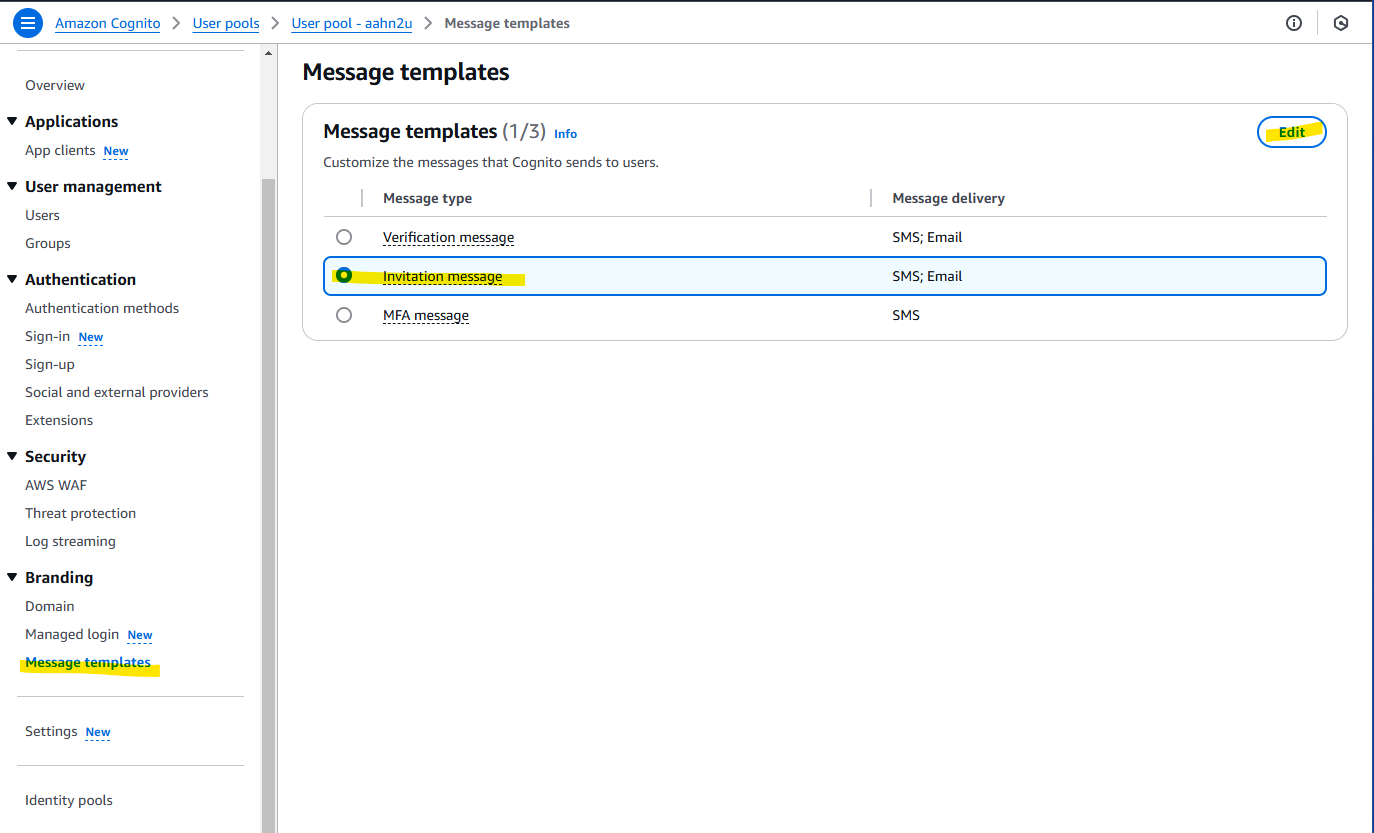Click SMS; Email in Invitation message row
The height and width of the screenshot is (833, 1374).
coord(927,276)
